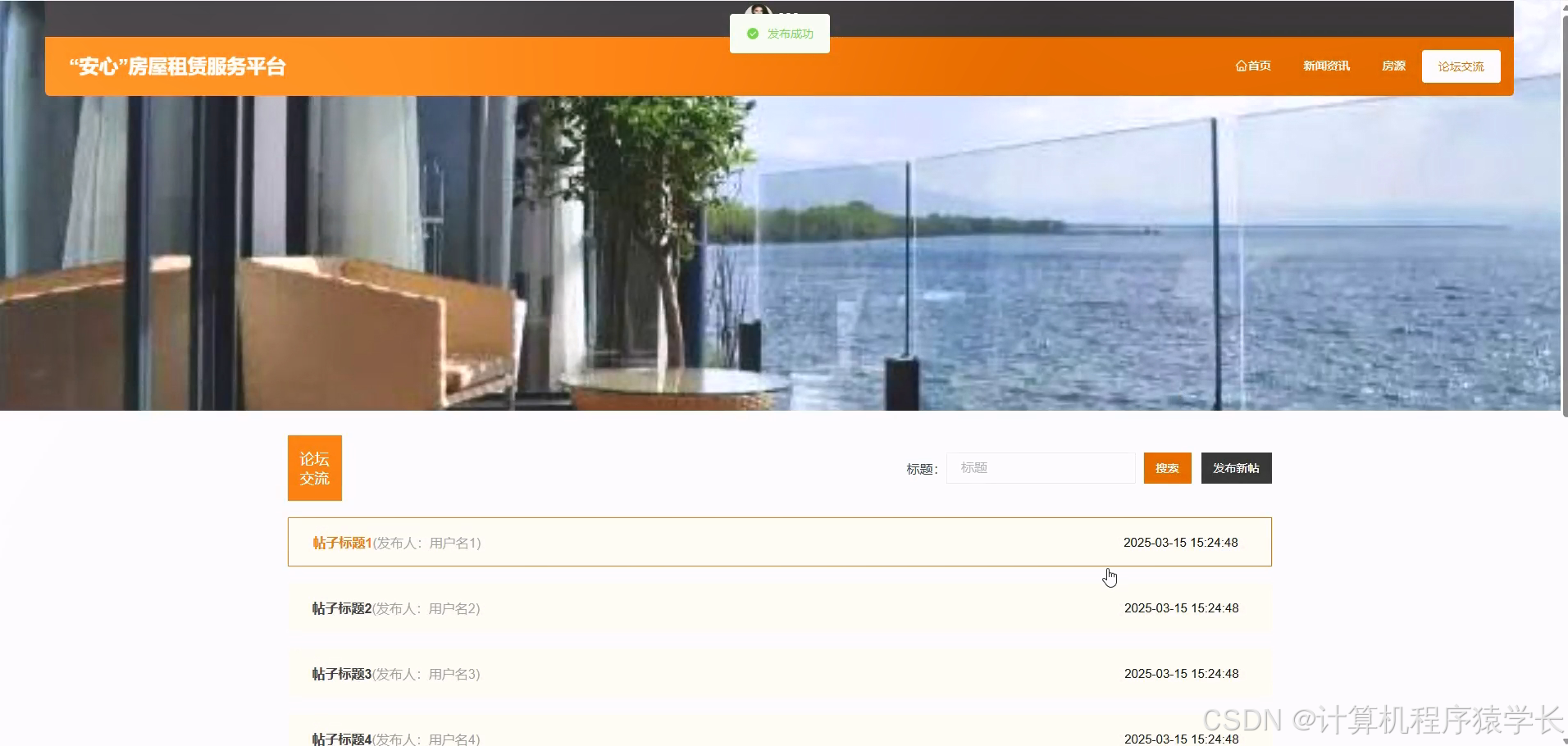Go to the 房源 navigation item

tap(1393, 66)
